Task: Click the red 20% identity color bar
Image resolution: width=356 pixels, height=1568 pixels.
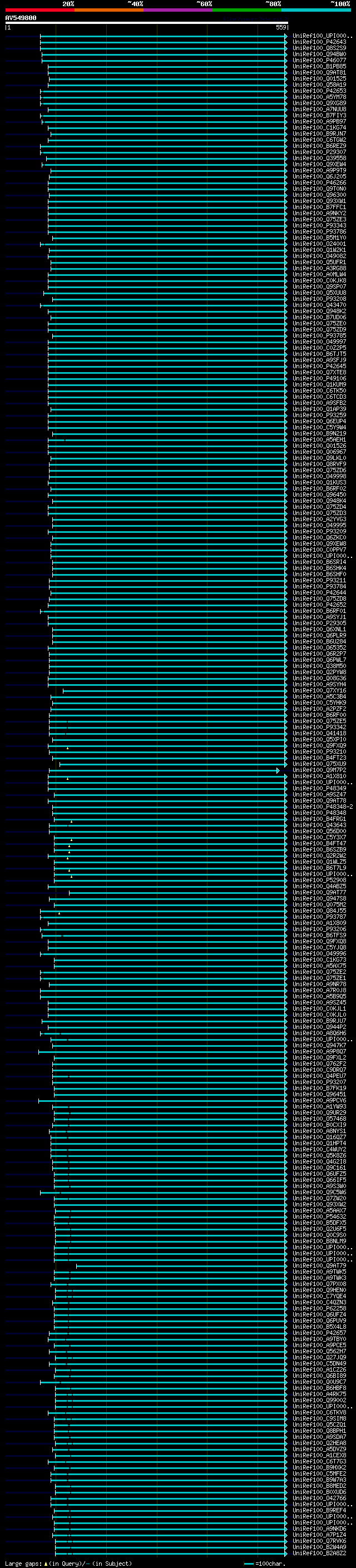Action: click(40, 11)
